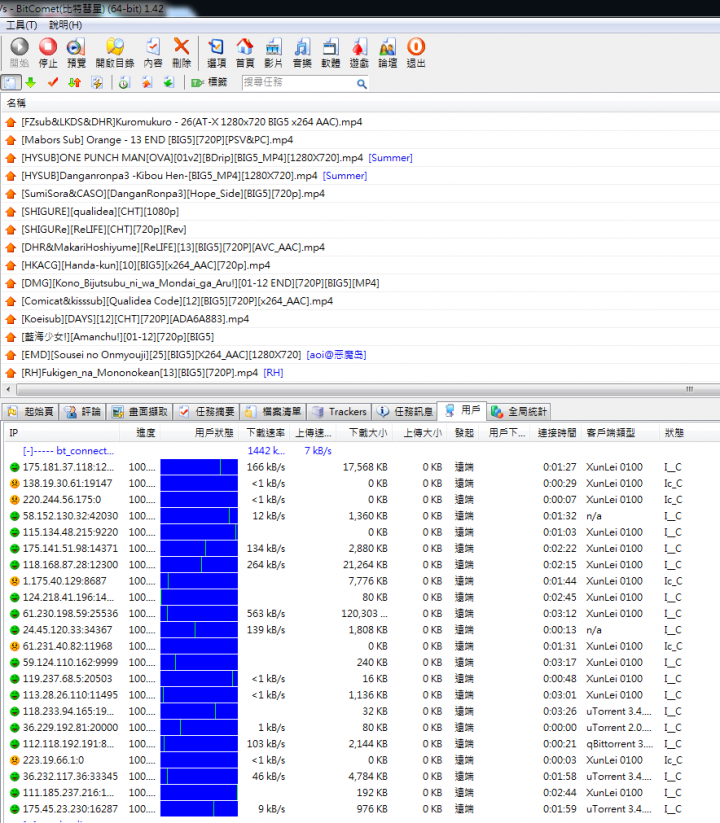Click the 標籤 (Tags) button
The image size is (720, 823).
pos(209,82)
